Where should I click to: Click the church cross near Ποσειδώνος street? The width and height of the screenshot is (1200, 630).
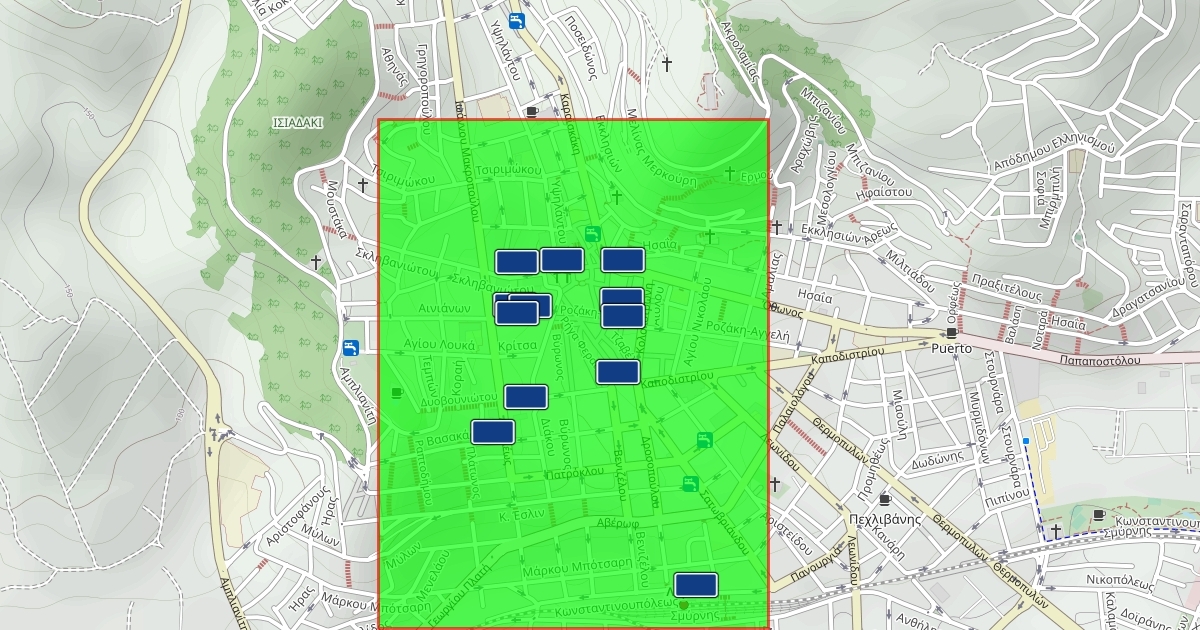point(667,64)
